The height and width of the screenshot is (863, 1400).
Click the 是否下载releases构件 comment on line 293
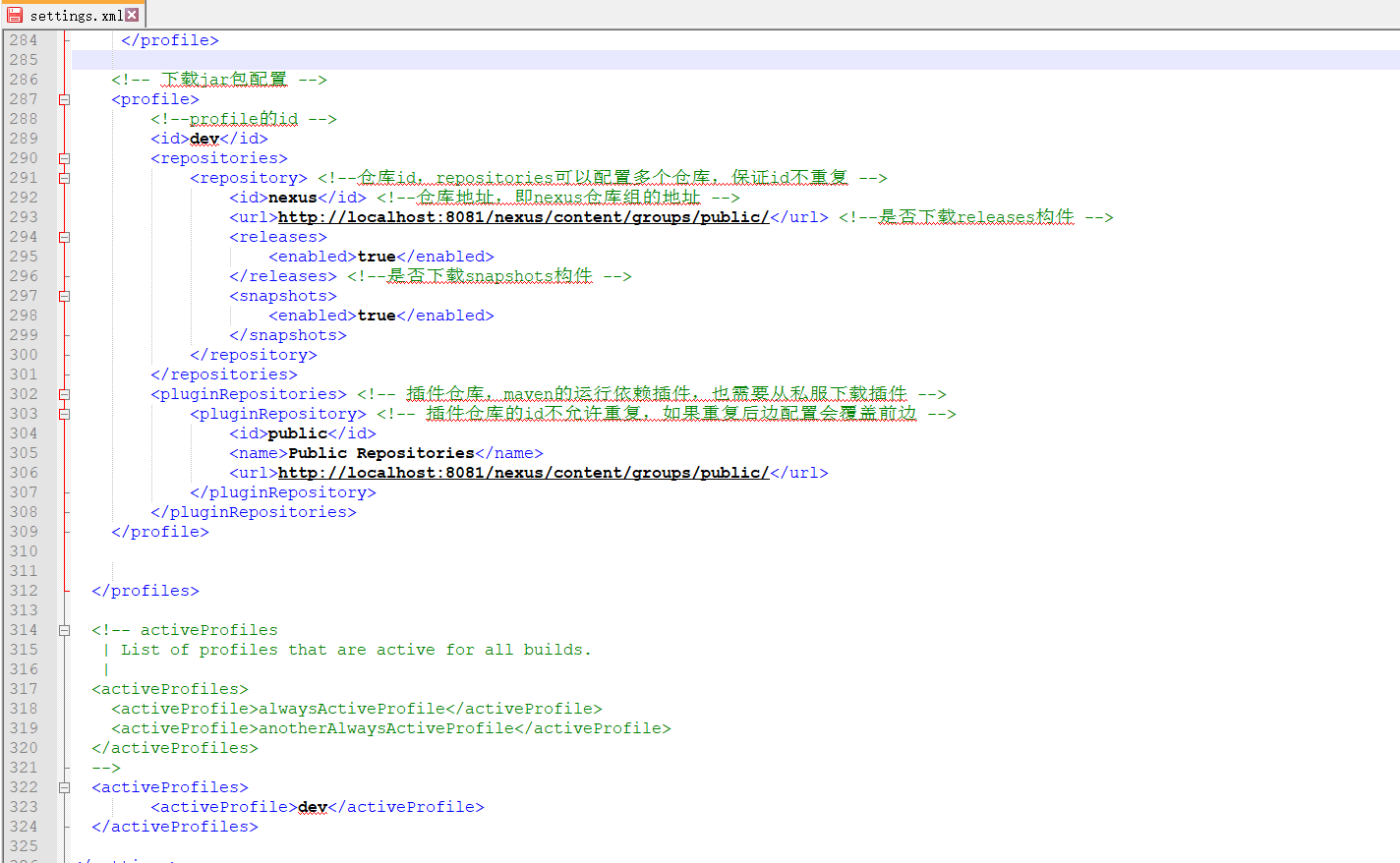coord(976,217)
